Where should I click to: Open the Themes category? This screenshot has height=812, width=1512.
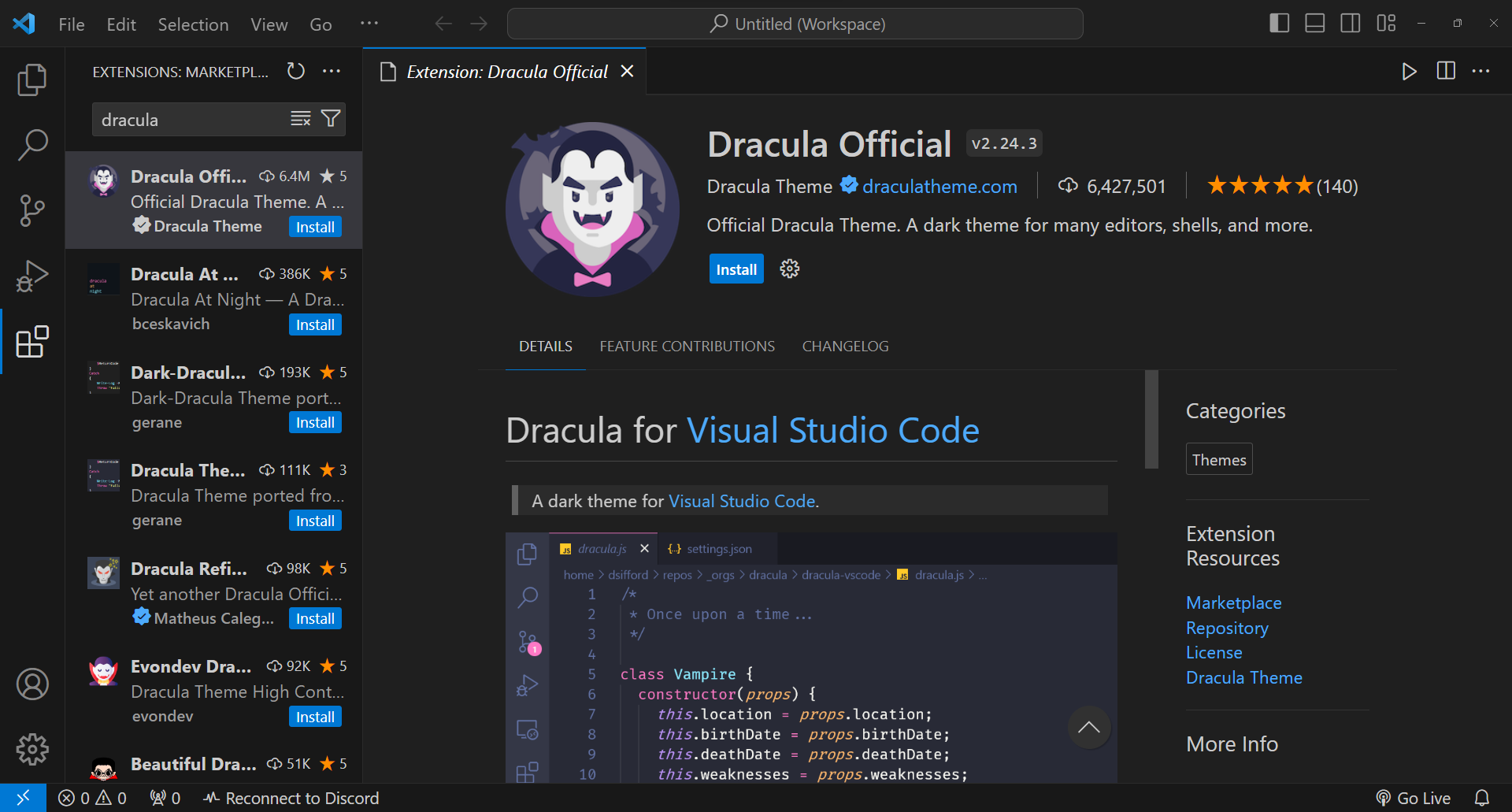pos(1219,460)
